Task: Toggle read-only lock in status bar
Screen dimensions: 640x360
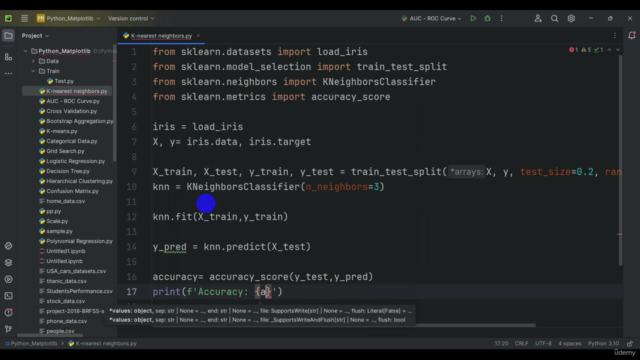Action: click(630, 344)
